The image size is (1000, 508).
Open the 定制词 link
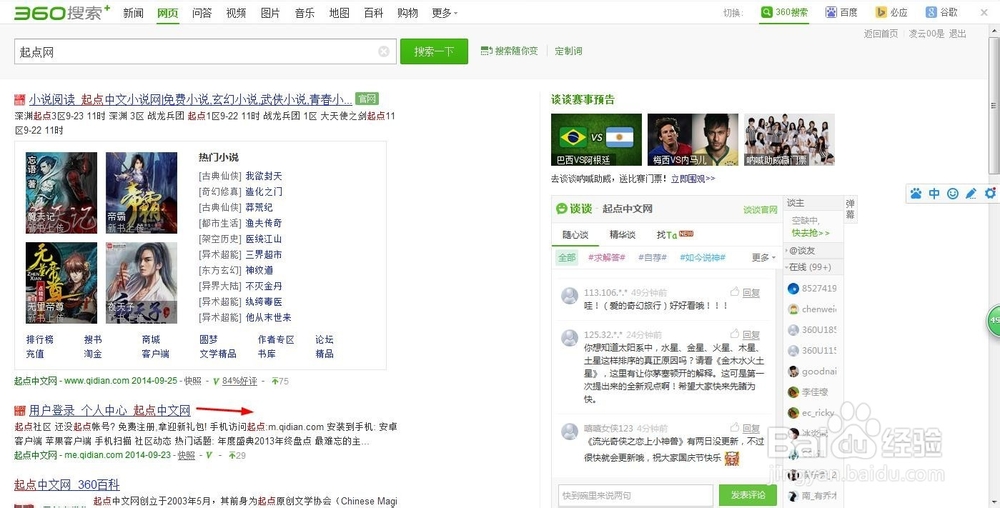[568, 51]
